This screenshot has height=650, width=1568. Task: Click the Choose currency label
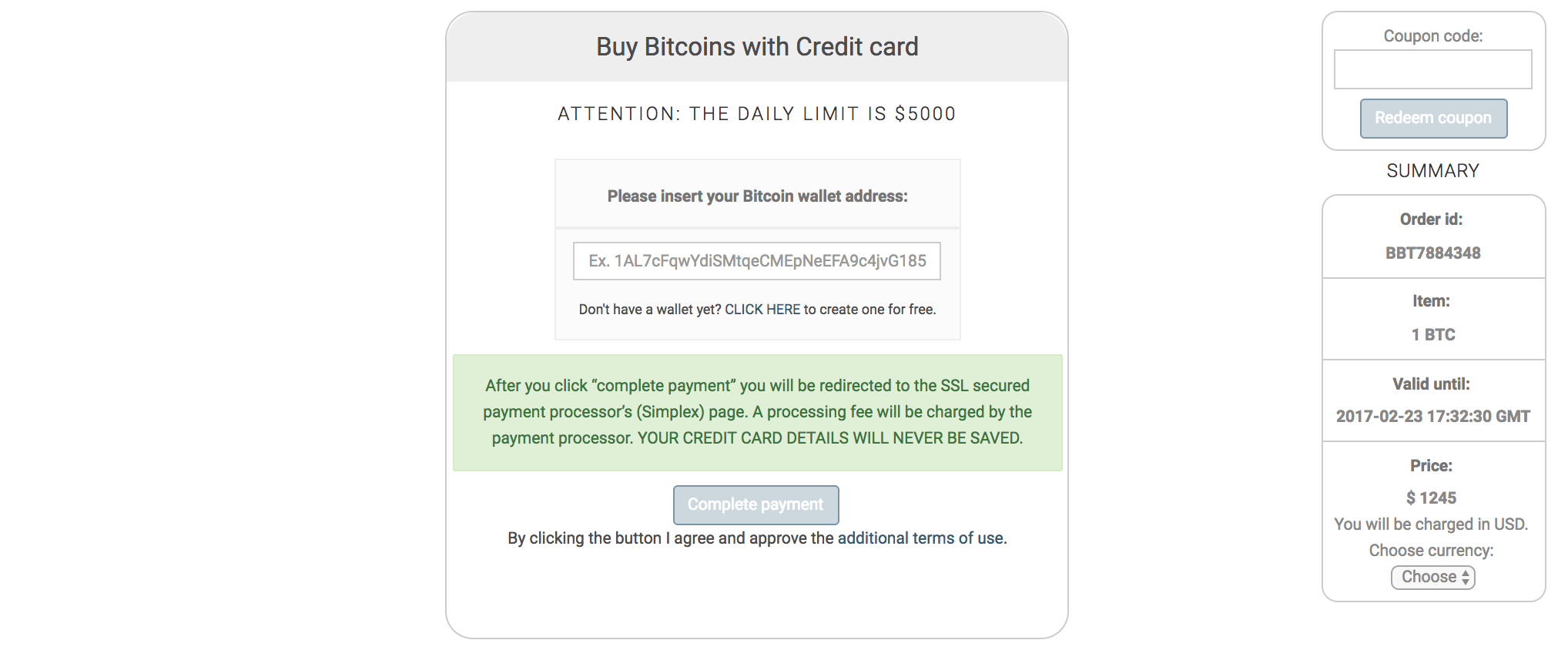point(1431,551)
